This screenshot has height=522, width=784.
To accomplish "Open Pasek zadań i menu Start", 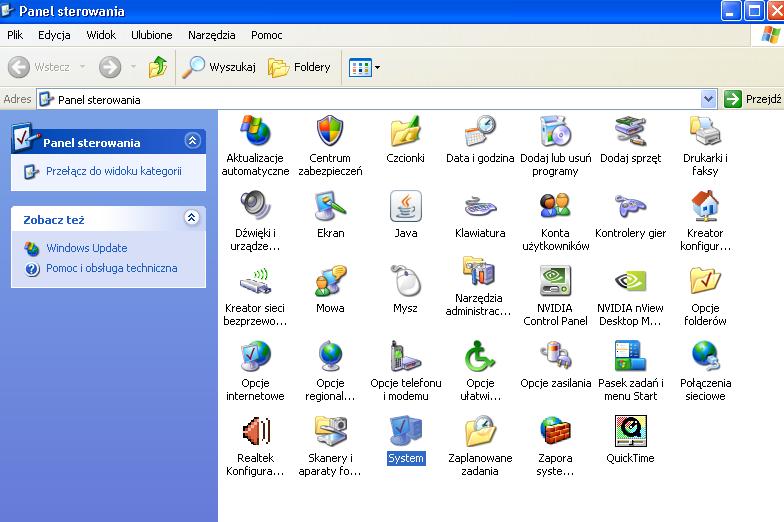I will pos(628,356).
